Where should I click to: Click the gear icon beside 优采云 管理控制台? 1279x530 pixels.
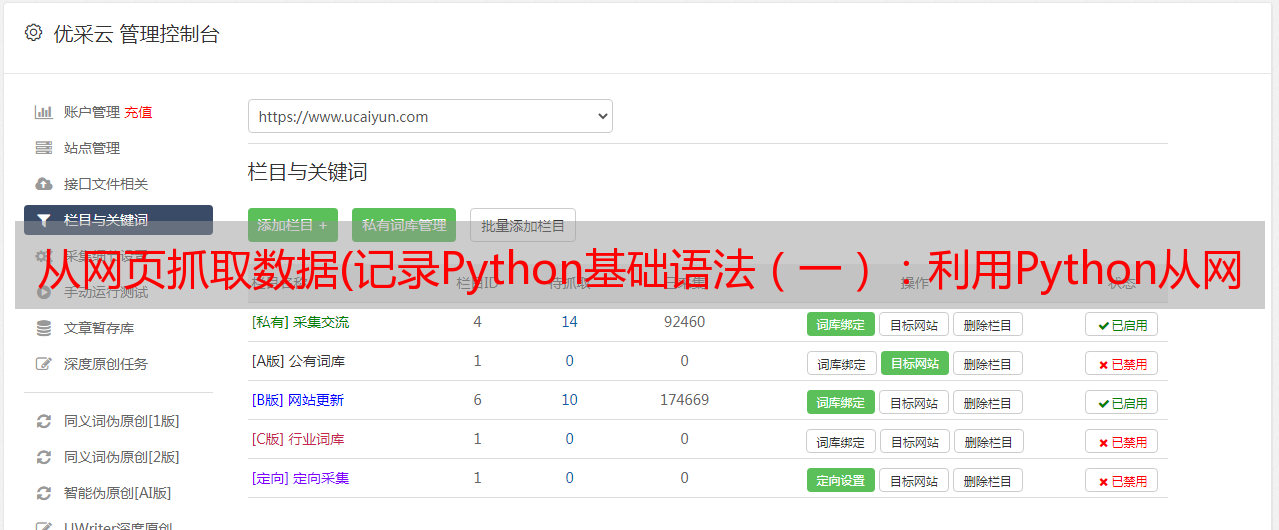coord(33,33)
